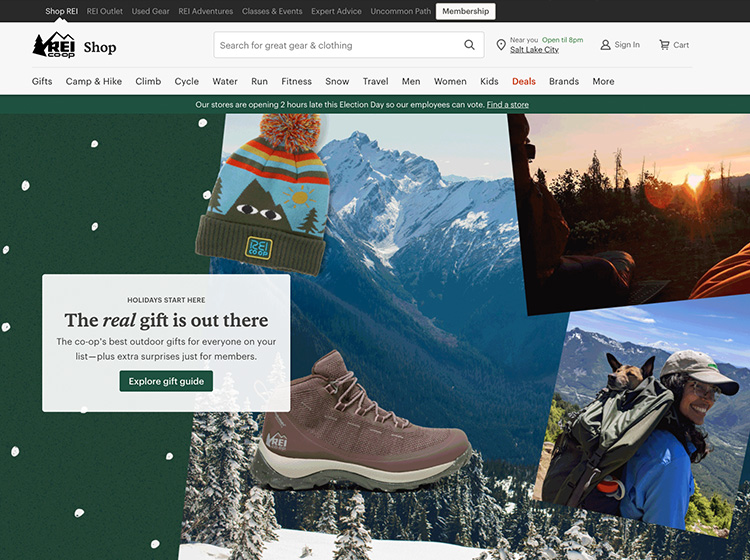750x560 pixels.
Task: Open the Snow menu
Action: [x=337, y=81]
